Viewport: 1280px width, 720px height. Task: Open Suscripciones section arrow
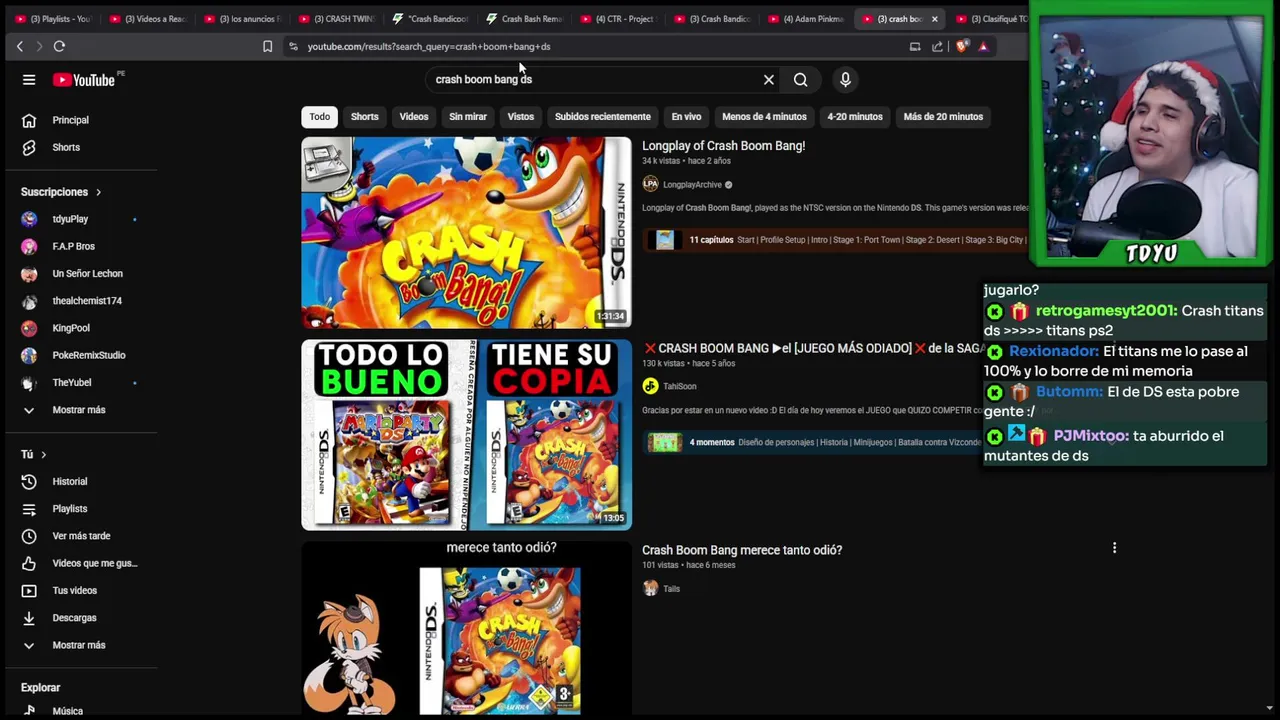coord(98,192)
